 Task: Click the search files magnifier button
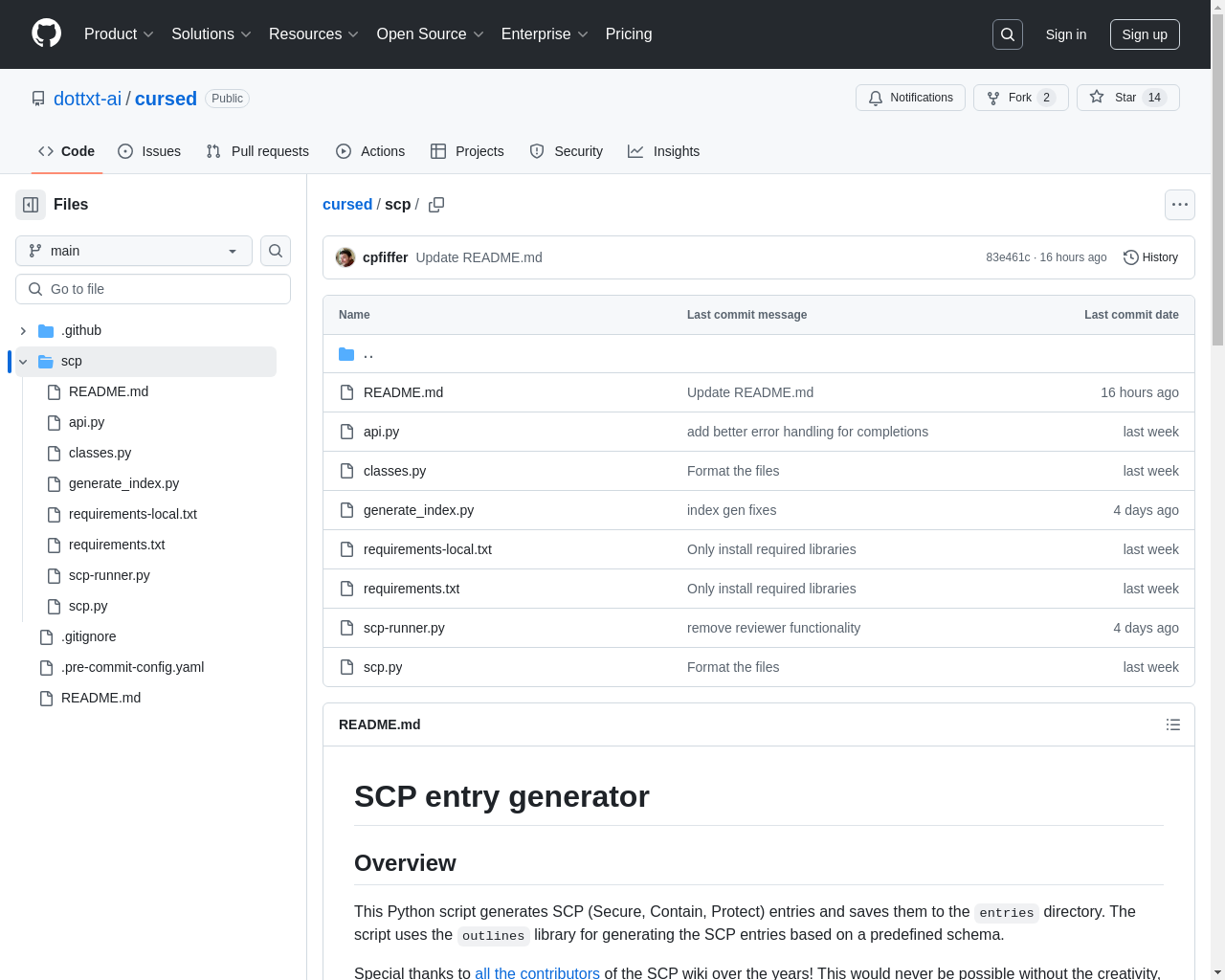pos(276,251)
